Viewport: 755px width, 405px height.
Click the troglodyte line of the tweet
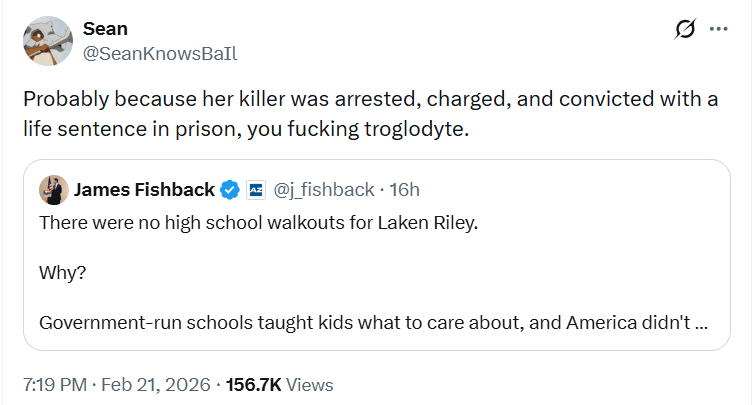coord(246,129)
